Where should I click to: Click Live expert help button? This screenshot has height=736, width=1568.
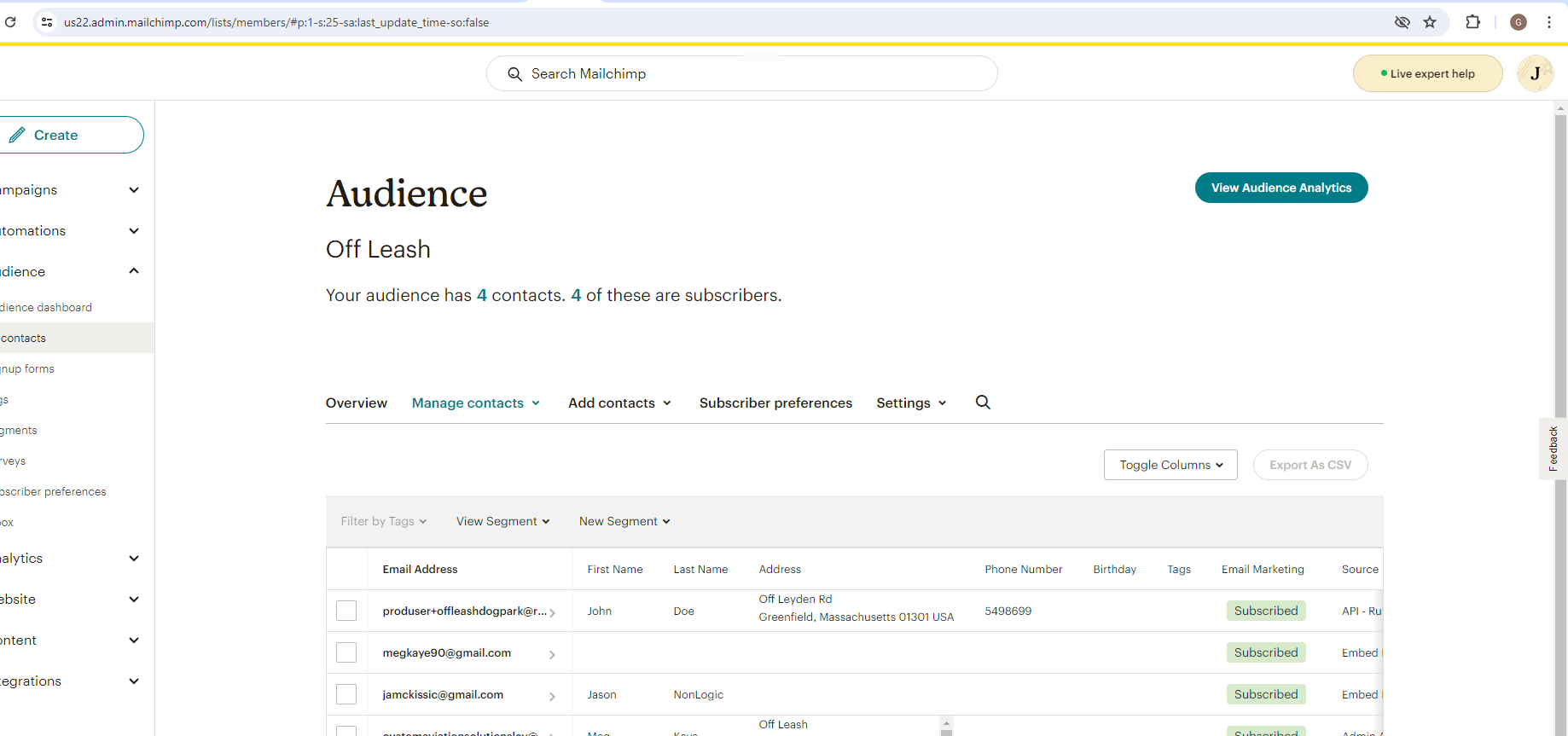1428,73
